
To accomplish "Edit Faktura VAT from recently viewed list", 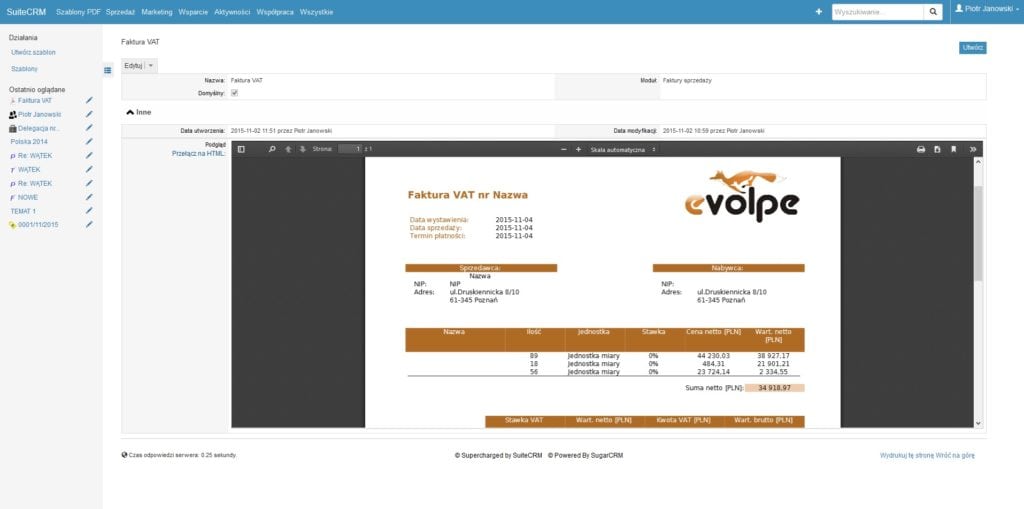I will [89, 101].
